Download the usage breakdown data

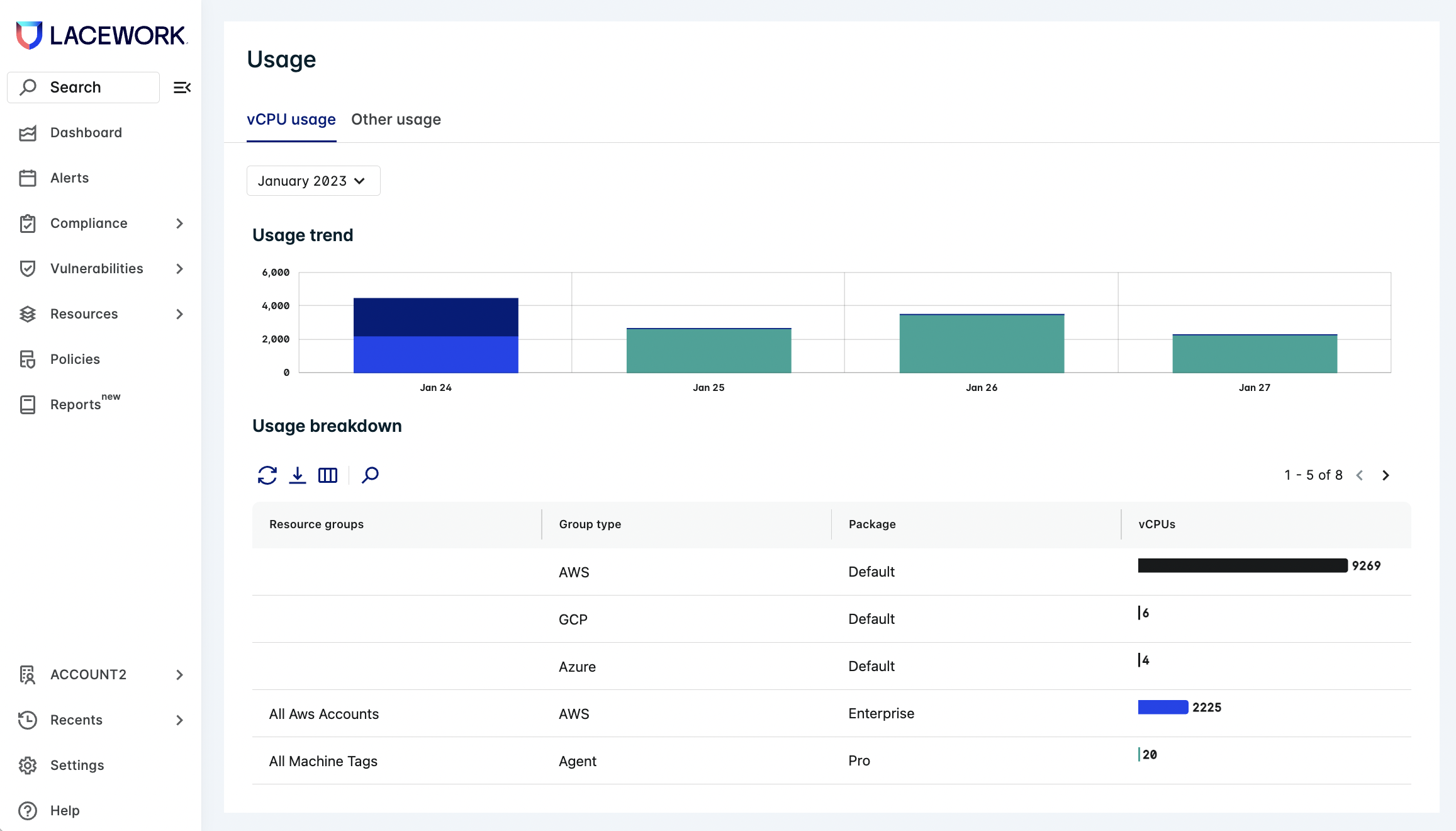point(298,475)
